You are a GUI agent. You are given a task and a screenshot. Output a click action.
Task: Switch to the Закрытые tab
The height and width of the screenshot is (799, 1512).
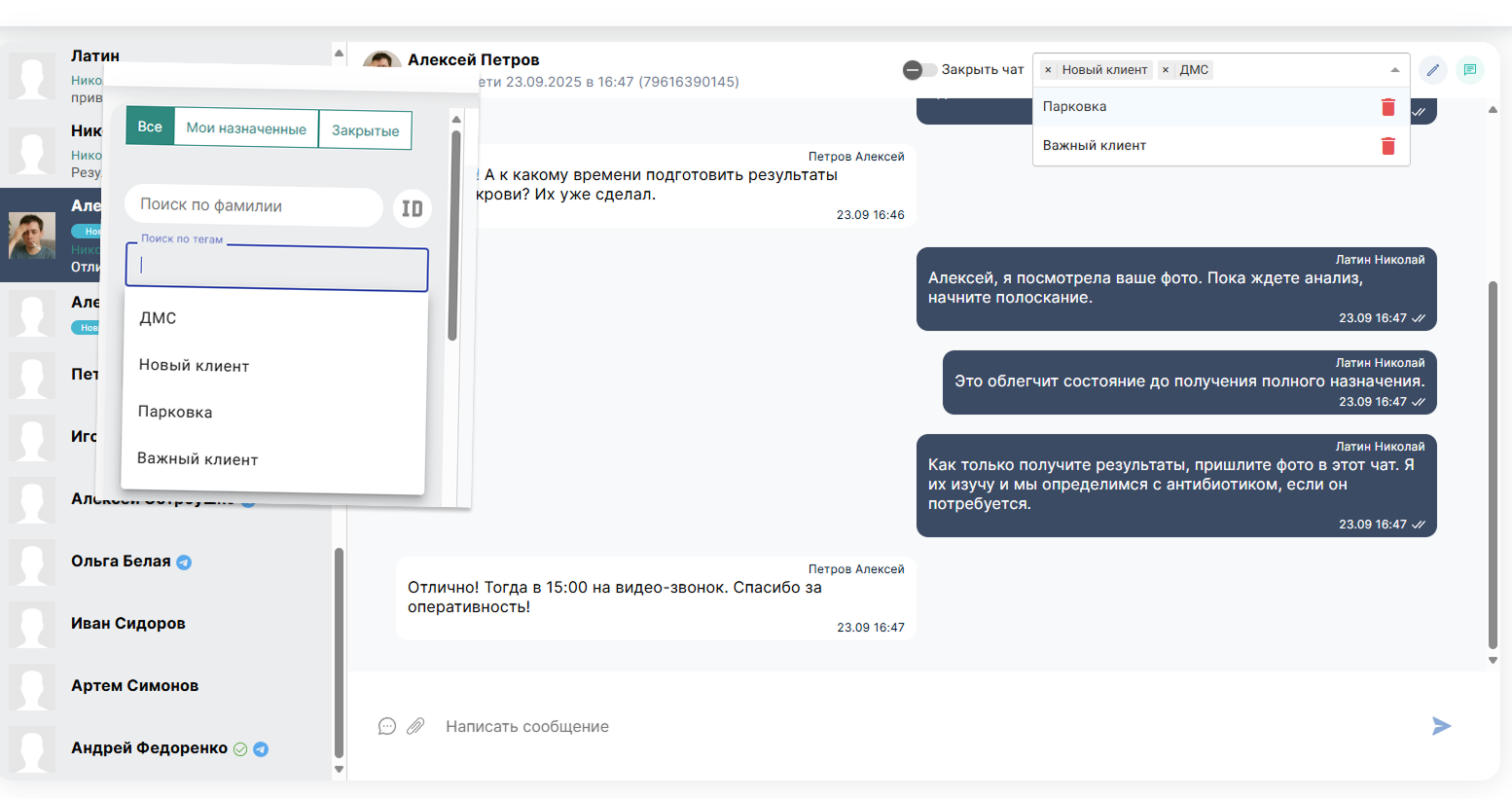tap(365, 130)
